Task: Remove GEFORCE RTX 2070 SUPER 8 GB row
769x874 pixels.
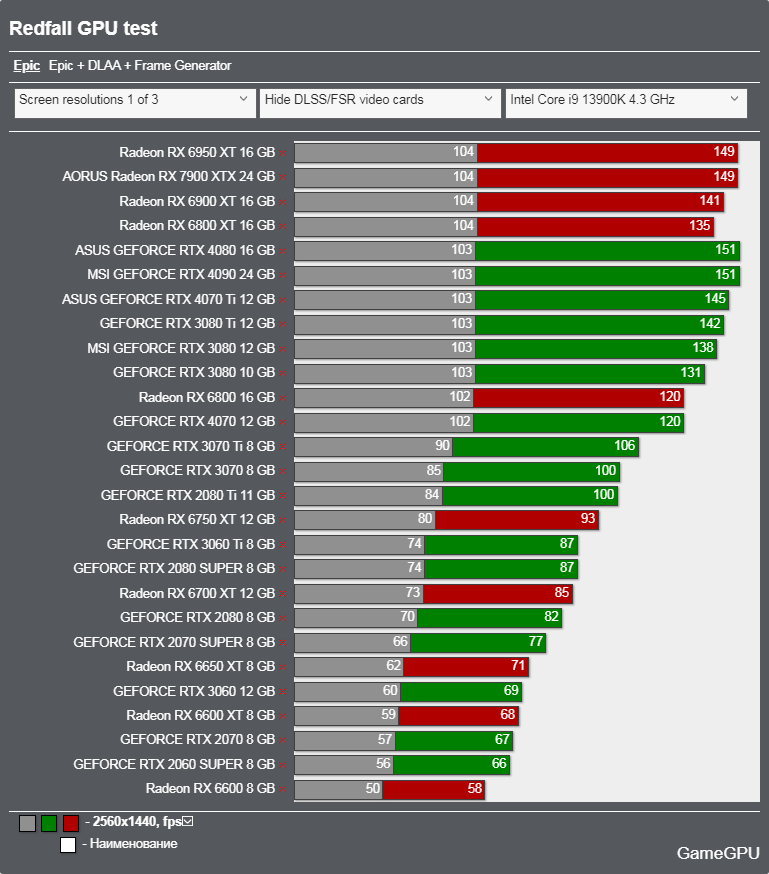Action: point(283,643)
